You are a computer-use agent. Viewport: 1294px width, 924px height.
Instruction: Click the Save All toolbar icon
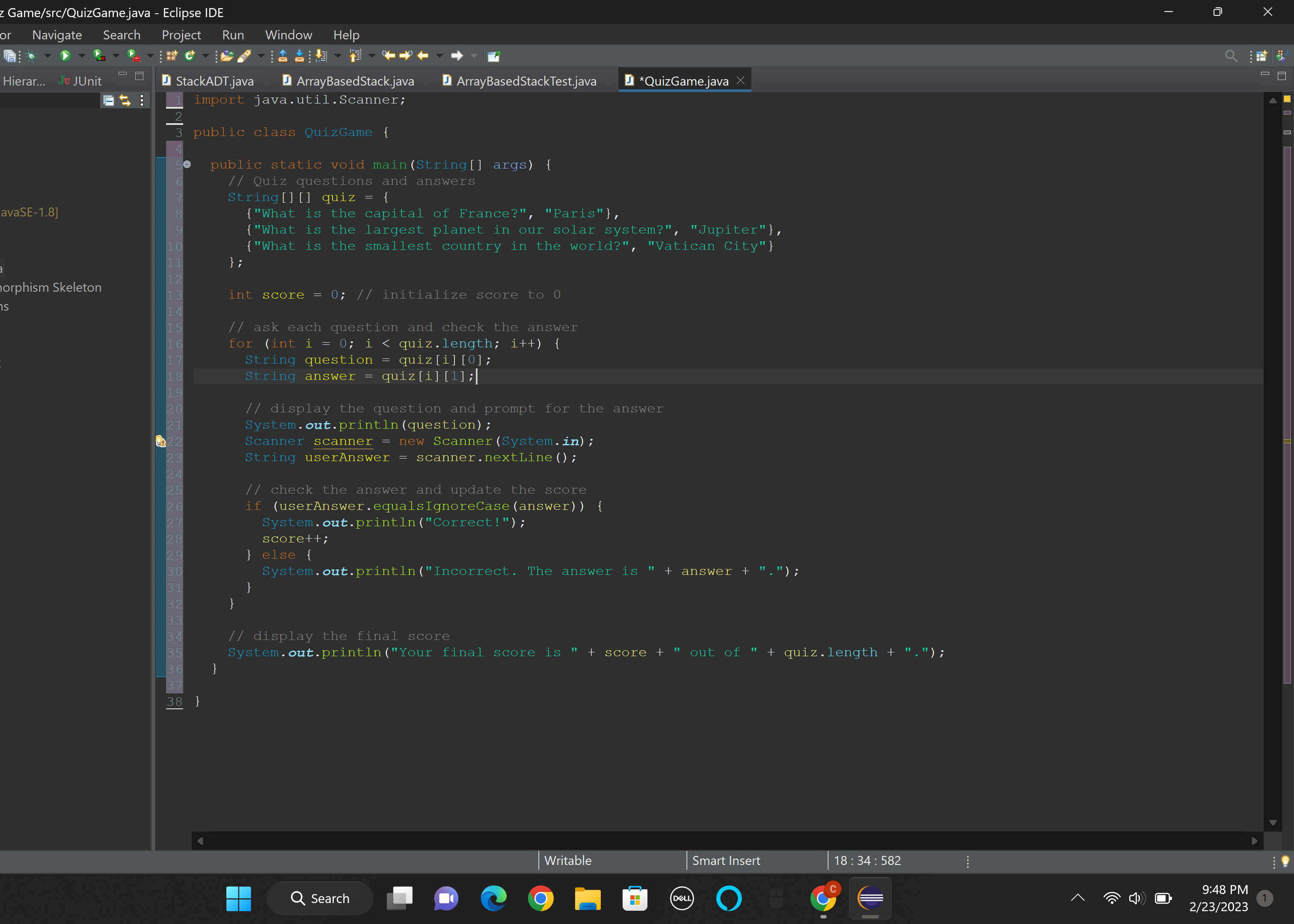pyautogui.click(x=10, y=55)
